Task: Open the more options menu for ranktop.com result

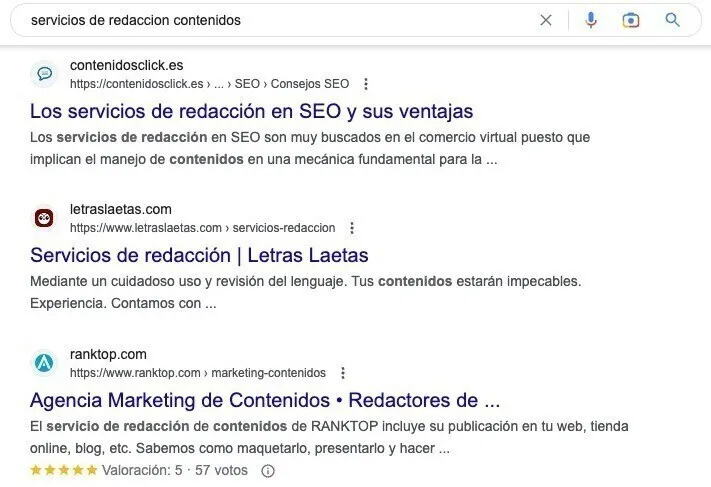Action: 343,373
